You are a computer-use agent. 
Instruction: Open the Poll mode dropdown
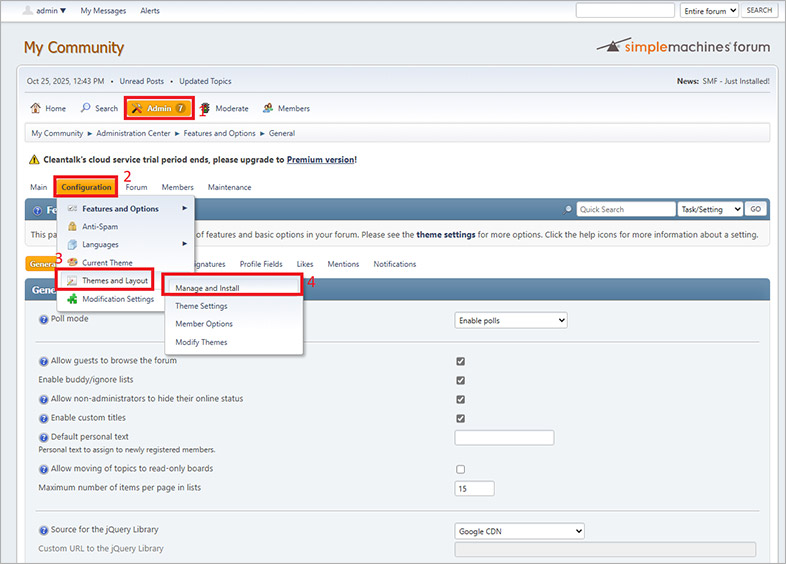pos(511,320)
